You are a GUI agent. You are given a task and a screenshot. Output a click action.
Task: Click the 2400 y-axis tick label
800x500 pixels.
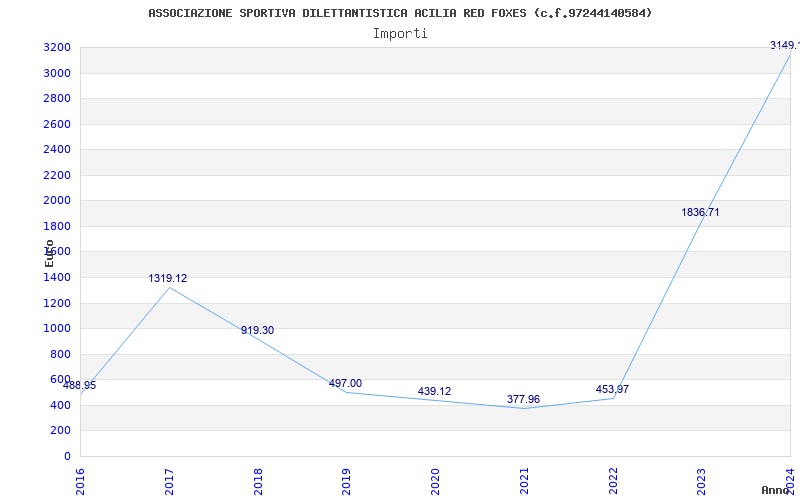pos(57,150)
